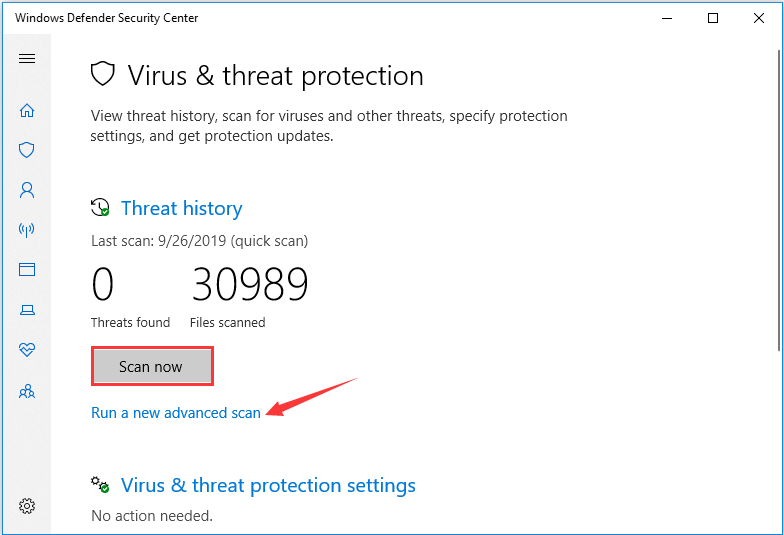This screenshot has width=784, height=535.
Task: Open Virus & threat protection settings link
Action: pos(268,486)
